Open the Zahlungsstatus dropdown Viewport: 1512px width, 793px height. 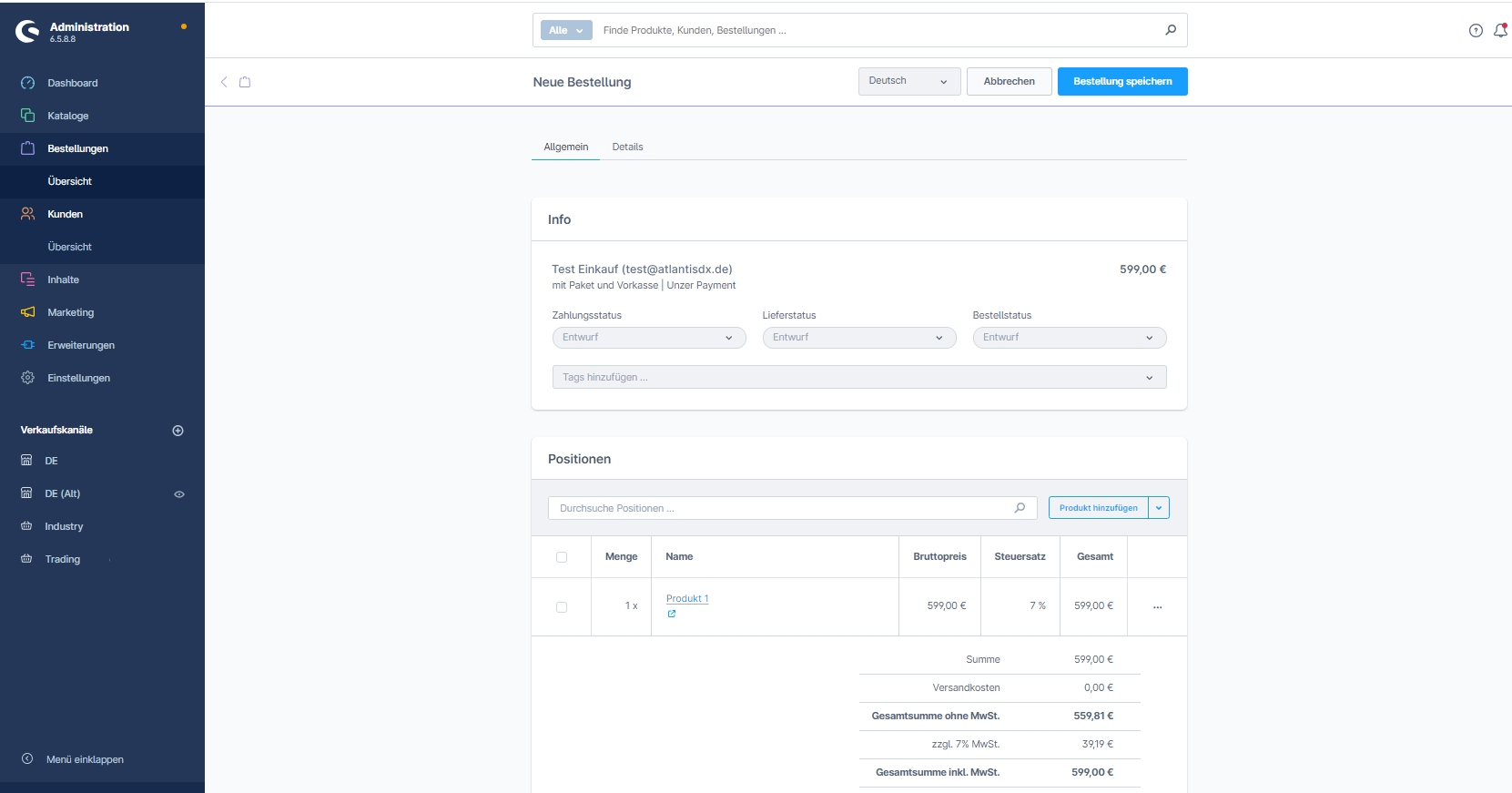[649, 338]
